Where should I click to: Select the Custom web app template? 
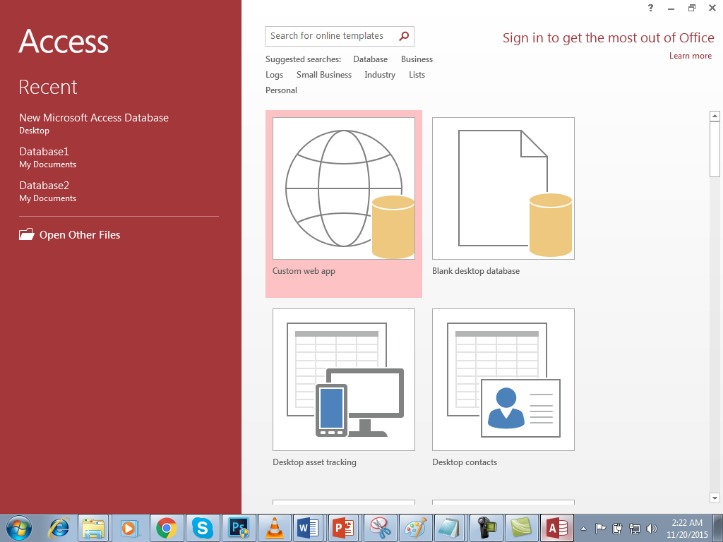coord(344,203)
